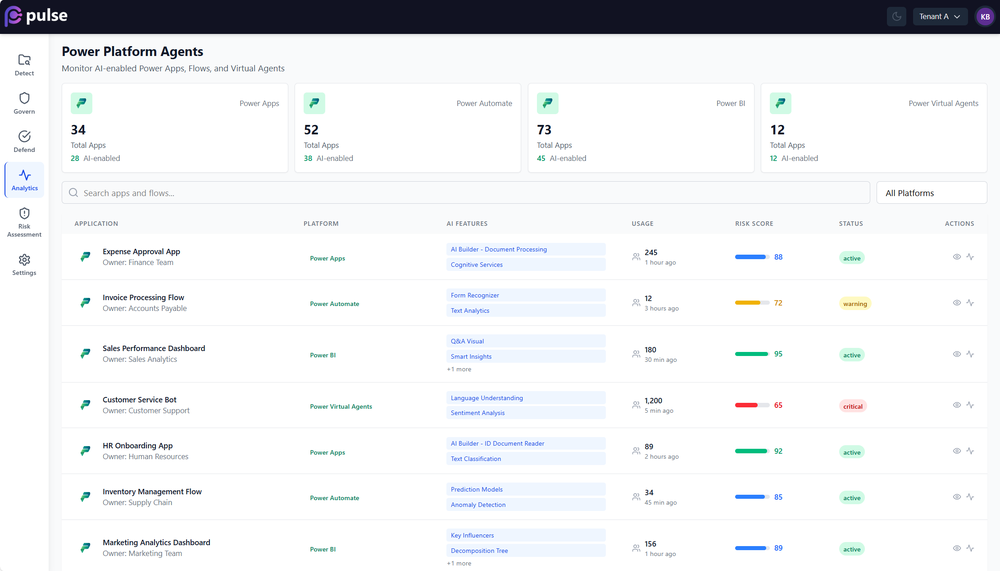1000x571 pixels.
Task: Open activity icon for HR Onboarding App
Action: (x=970, y=451)
